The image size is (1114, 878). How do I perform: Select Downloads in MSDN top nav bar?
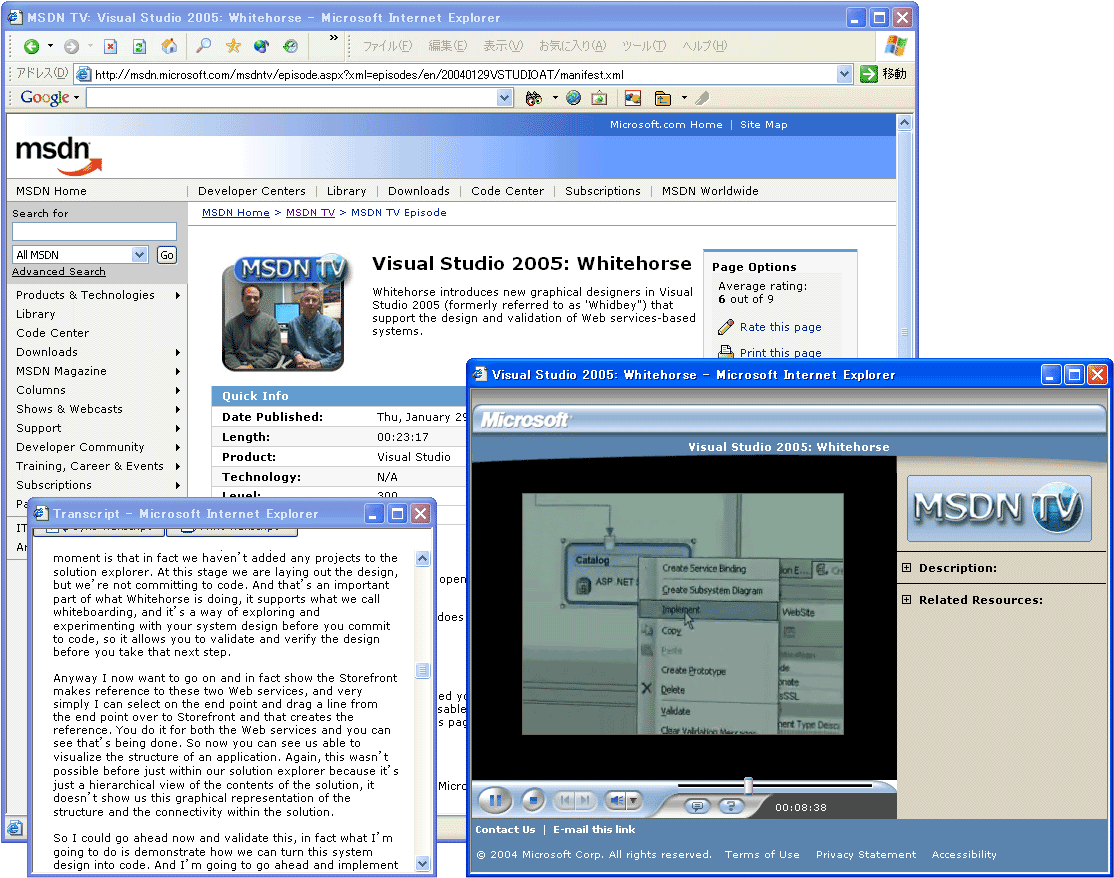418,191
